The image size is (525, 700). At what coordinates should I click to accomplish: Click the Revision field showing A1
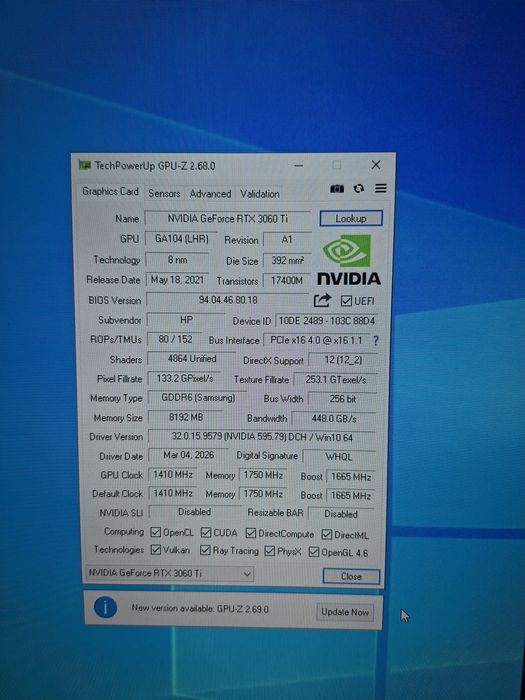[x=287, y=240]
